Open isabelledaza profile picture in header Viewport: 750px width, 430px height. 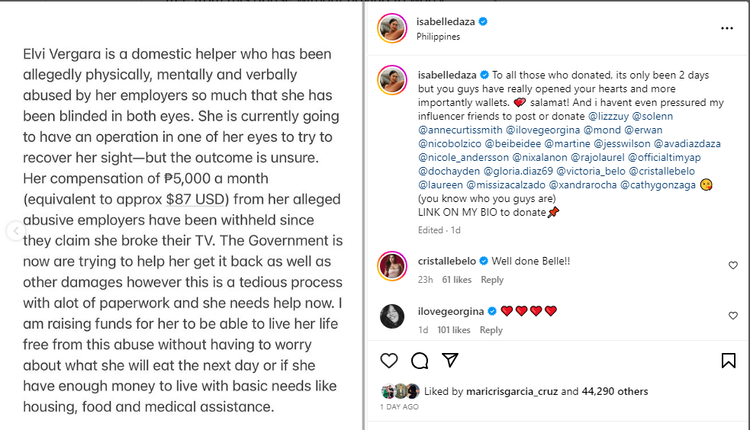(390, 29)
